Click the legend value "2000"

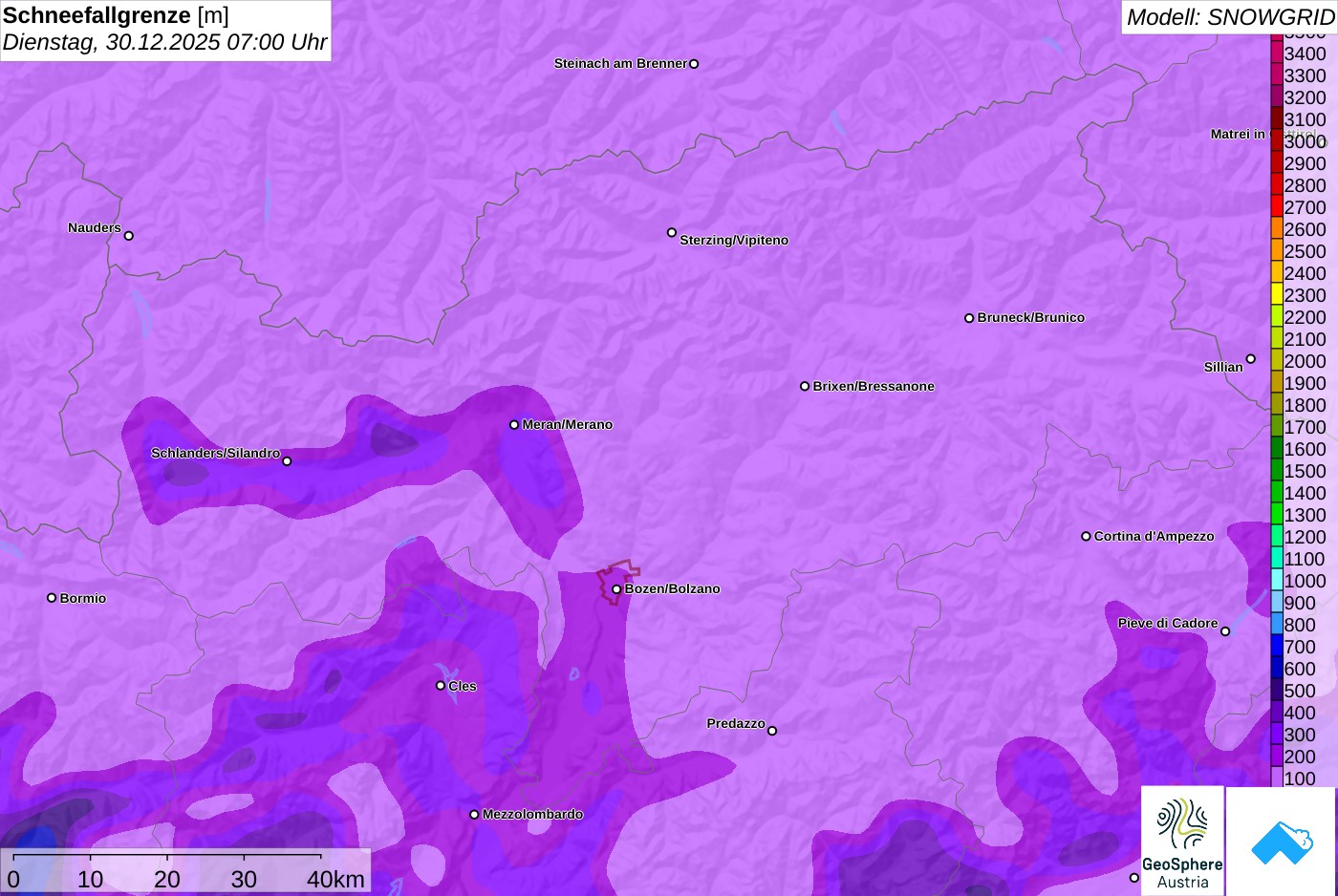pyautogui.click(x=1306, y=362)
